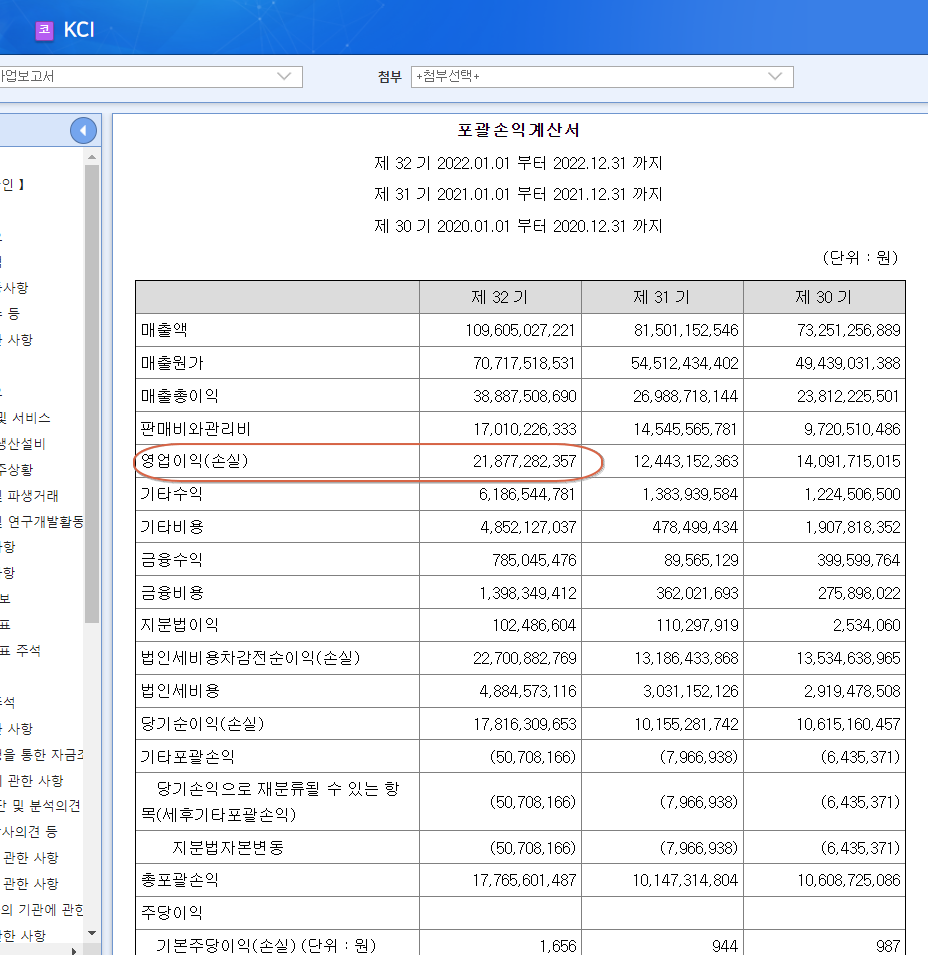
Task: Click the 당기순이익(손실) row label
Action: pos(203,724)
